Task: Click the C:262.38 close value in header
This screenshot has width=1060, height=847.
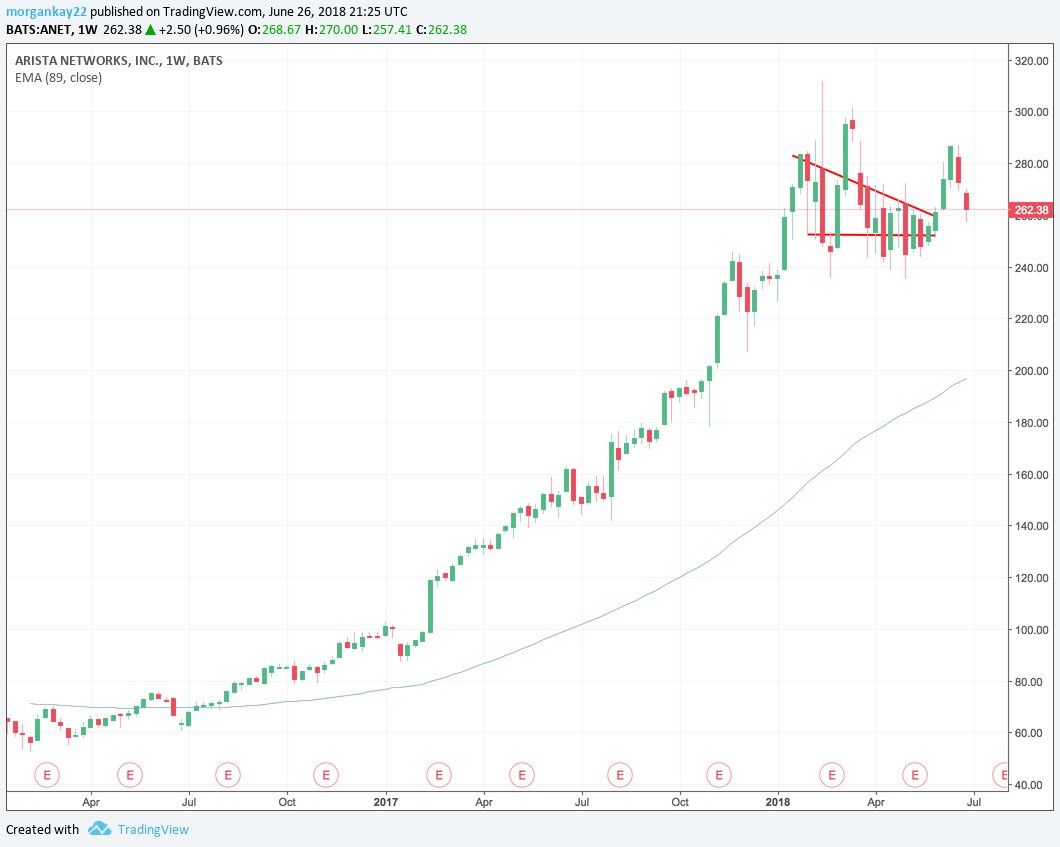Action: 441,30
